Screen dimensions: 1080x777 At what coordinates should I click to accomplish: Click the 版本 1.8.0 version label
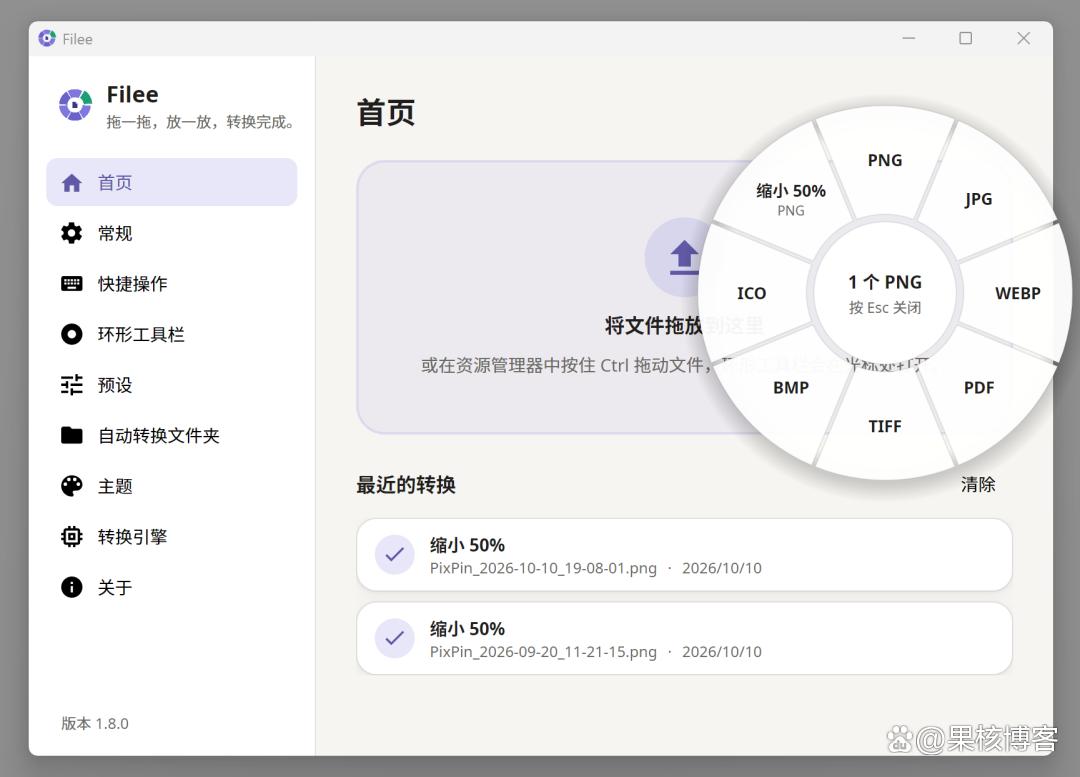95,723
